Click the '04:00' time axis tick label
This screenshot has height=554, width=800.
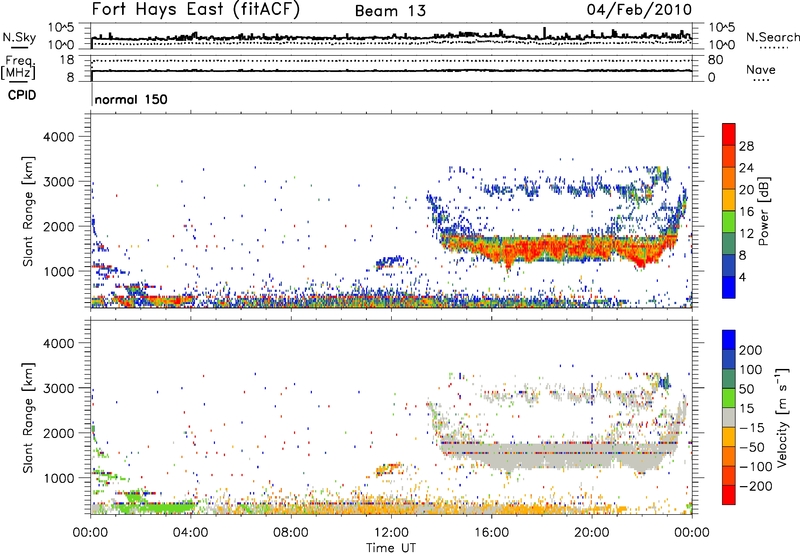click(190, 533)
